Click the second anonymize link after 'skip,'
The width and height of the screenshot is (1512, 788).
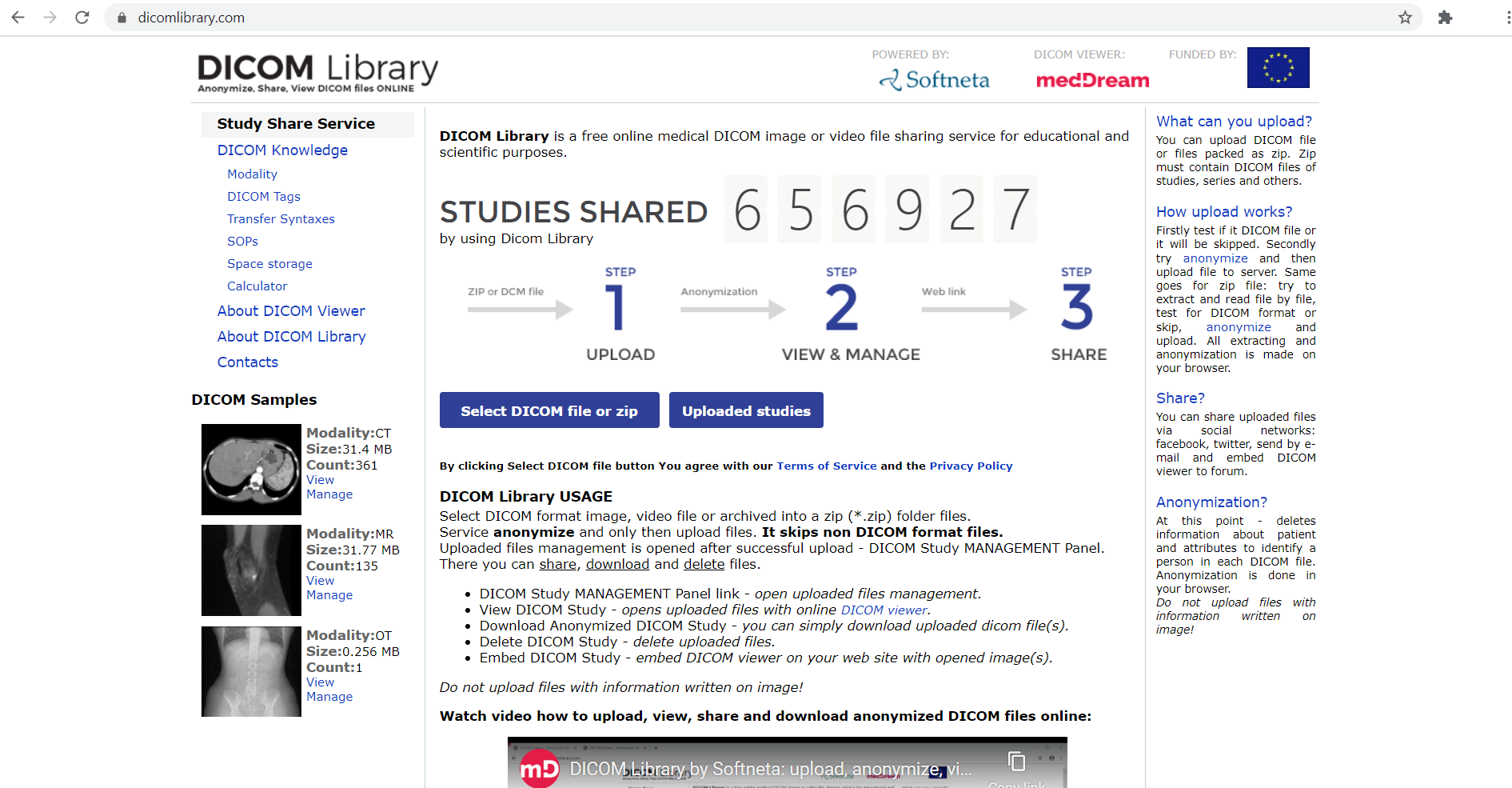[x=1239, y=327]
